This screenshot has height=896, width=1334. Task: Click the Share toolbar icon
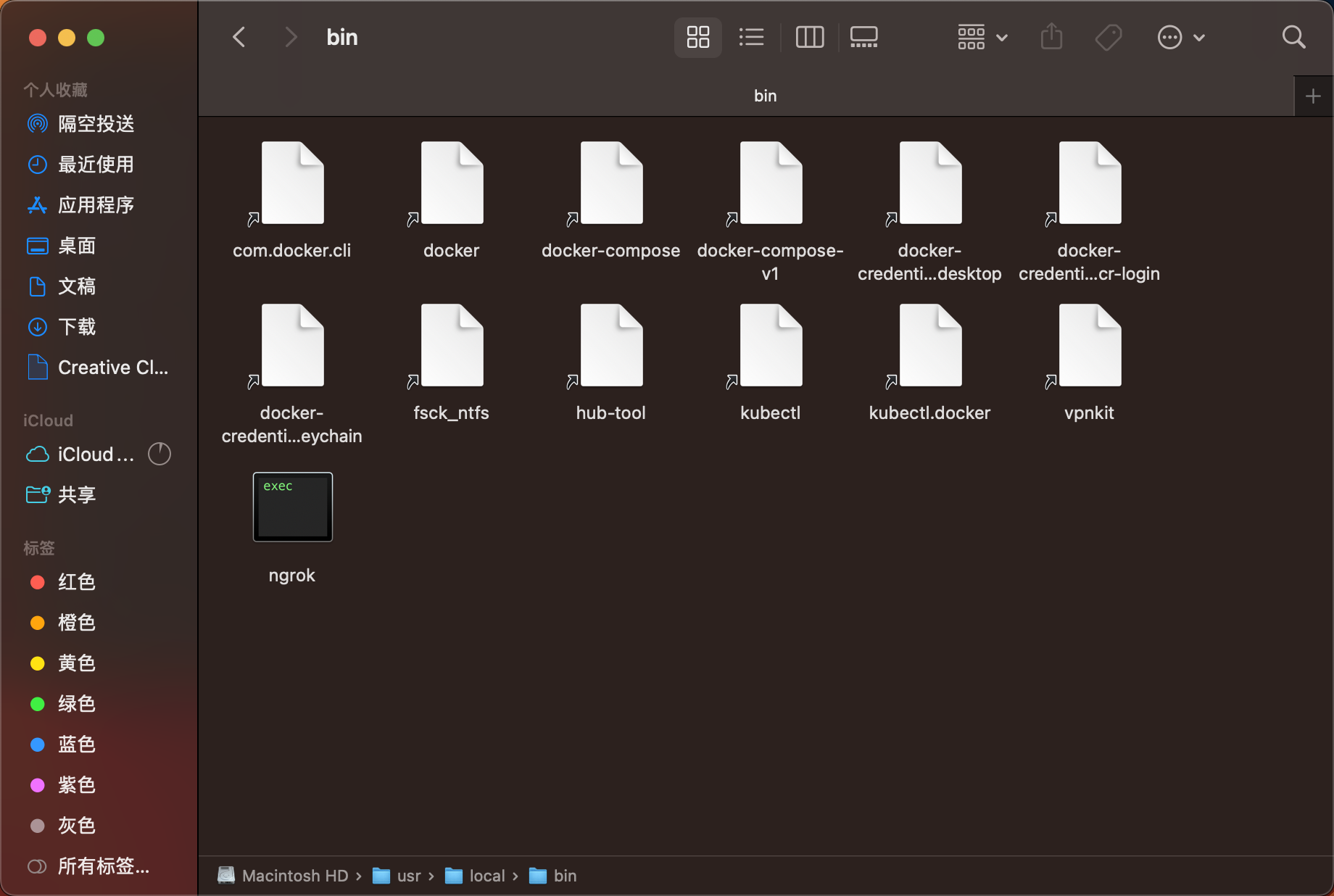tap(1051, 37)
